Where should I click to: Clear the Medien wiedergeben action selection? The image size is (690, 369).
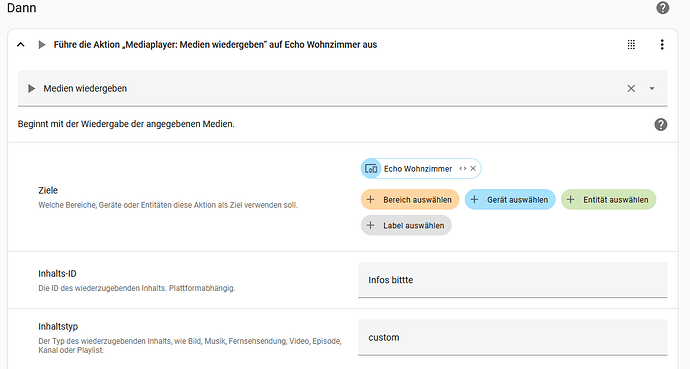pos(631,88)
